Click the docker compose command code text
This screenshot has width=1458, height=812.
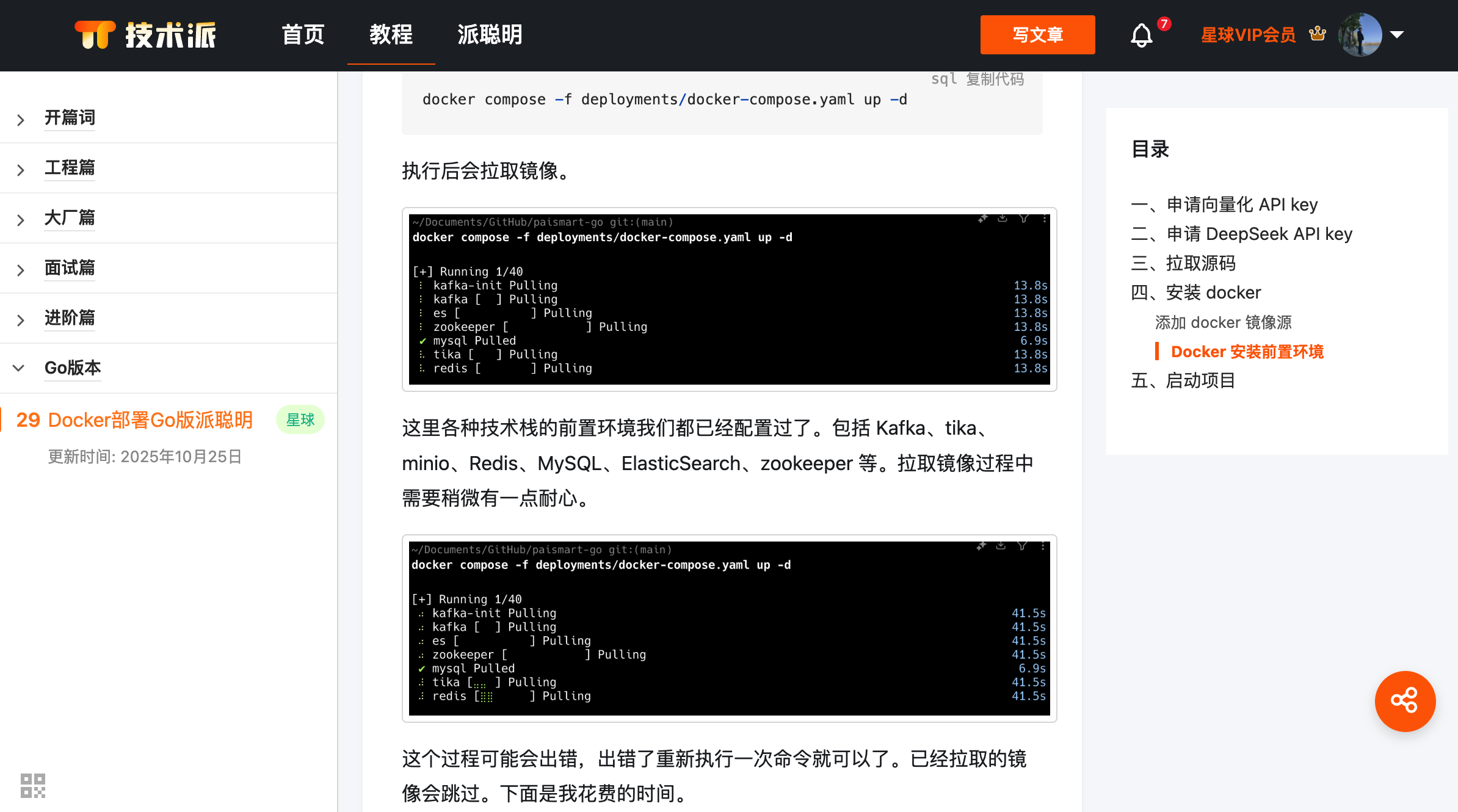(x=665, y=100)
